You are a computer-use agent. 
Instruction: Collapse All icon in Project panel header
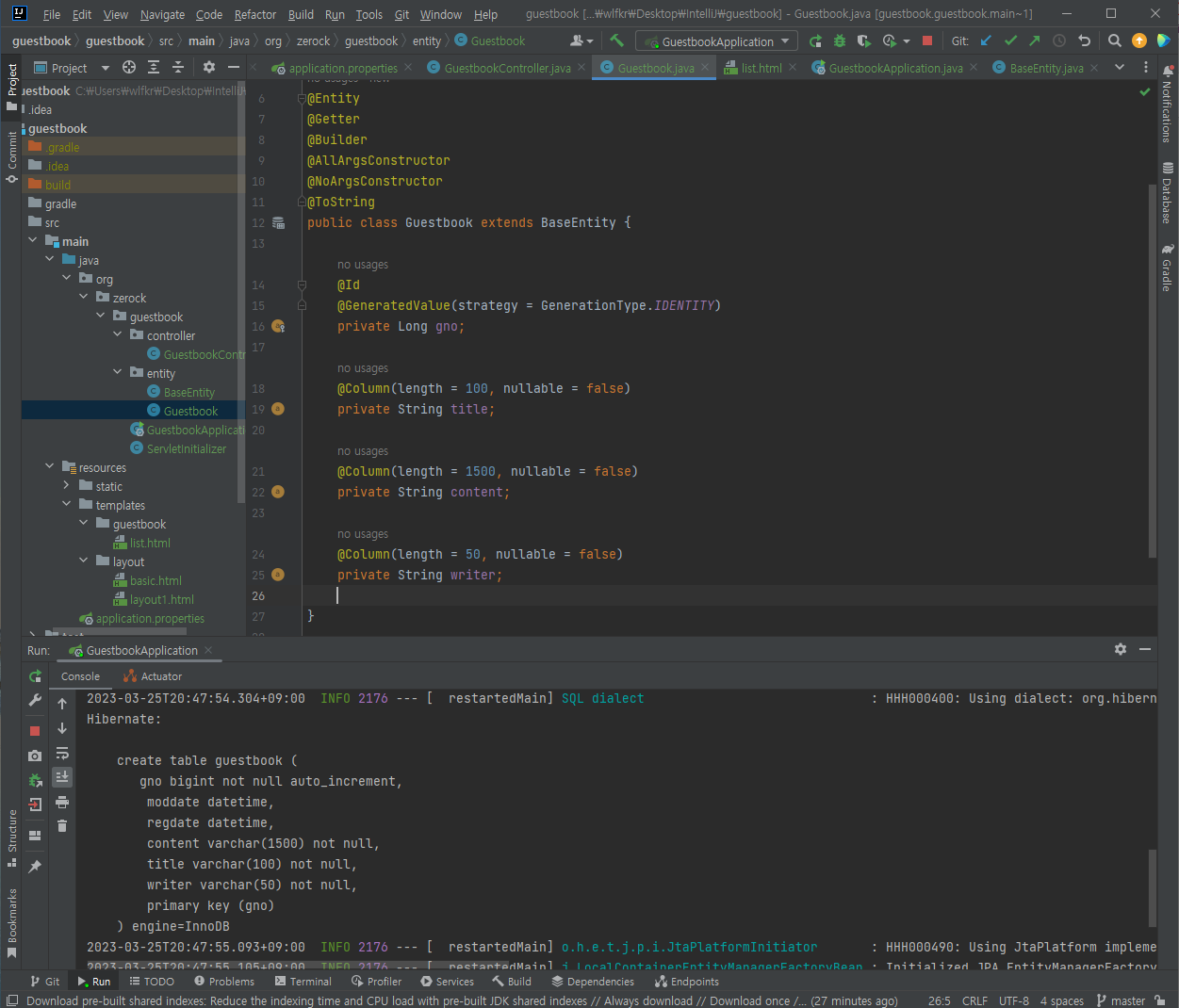tap(178, 67)
